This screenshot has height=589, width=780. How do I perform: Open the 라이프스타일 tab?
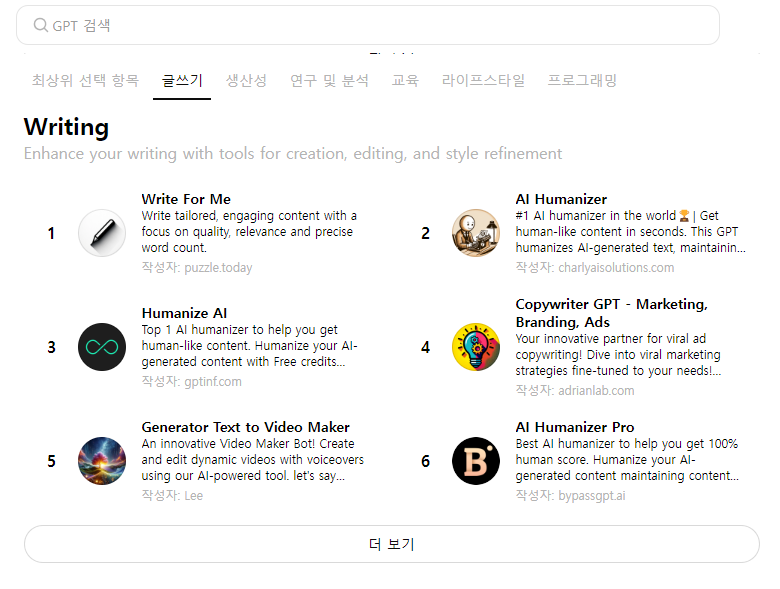click(x=483, y=80)
